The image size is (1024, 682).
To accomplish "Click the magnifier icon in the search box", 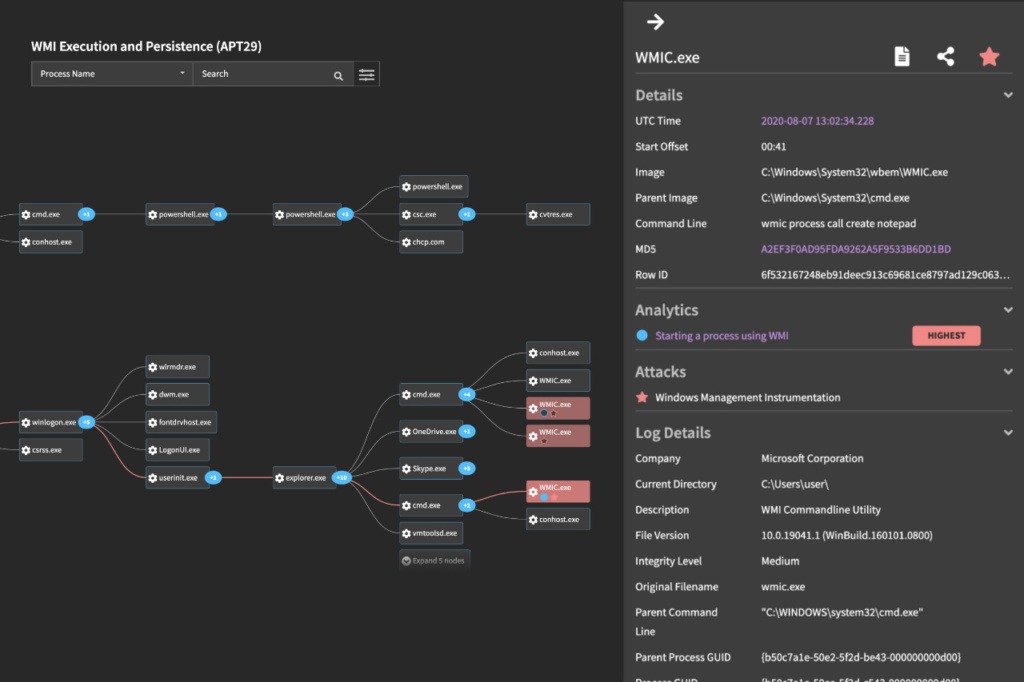I will (338, 75).
